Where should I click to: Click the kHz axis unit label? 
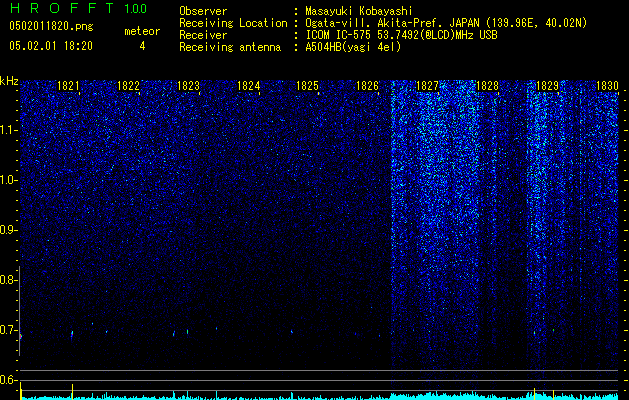click(x=9, y=81)
